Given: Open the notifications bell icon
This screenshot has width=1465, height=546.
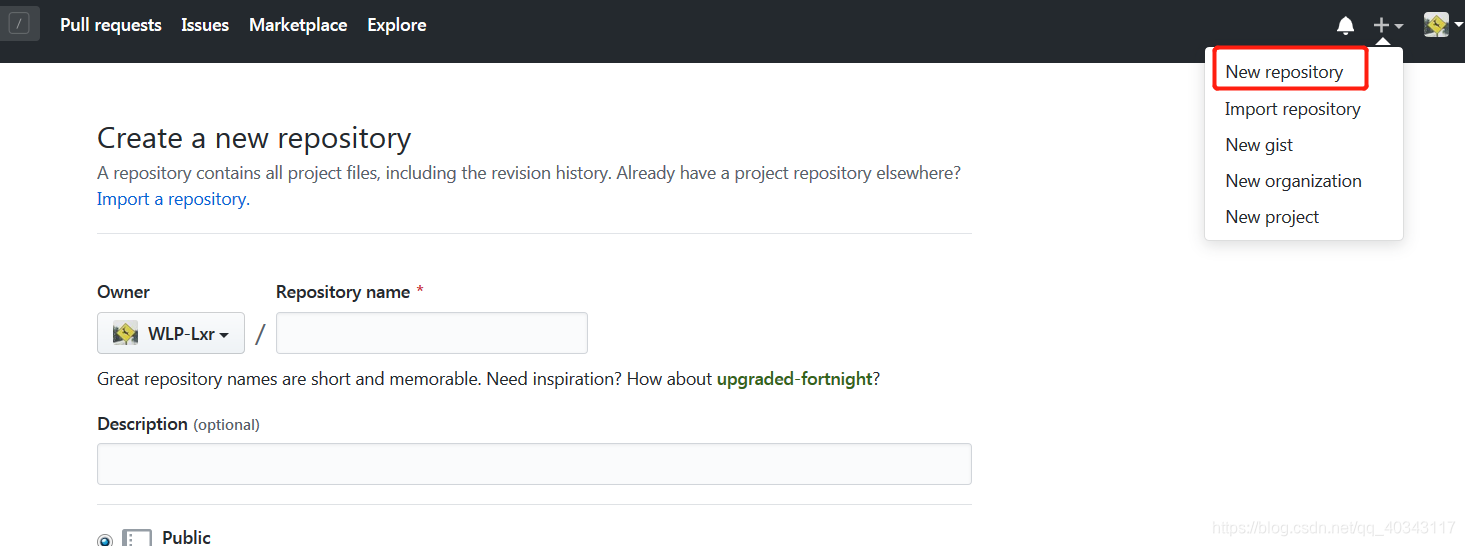Looking at the screenshot, I should (x=1346, y=25).
